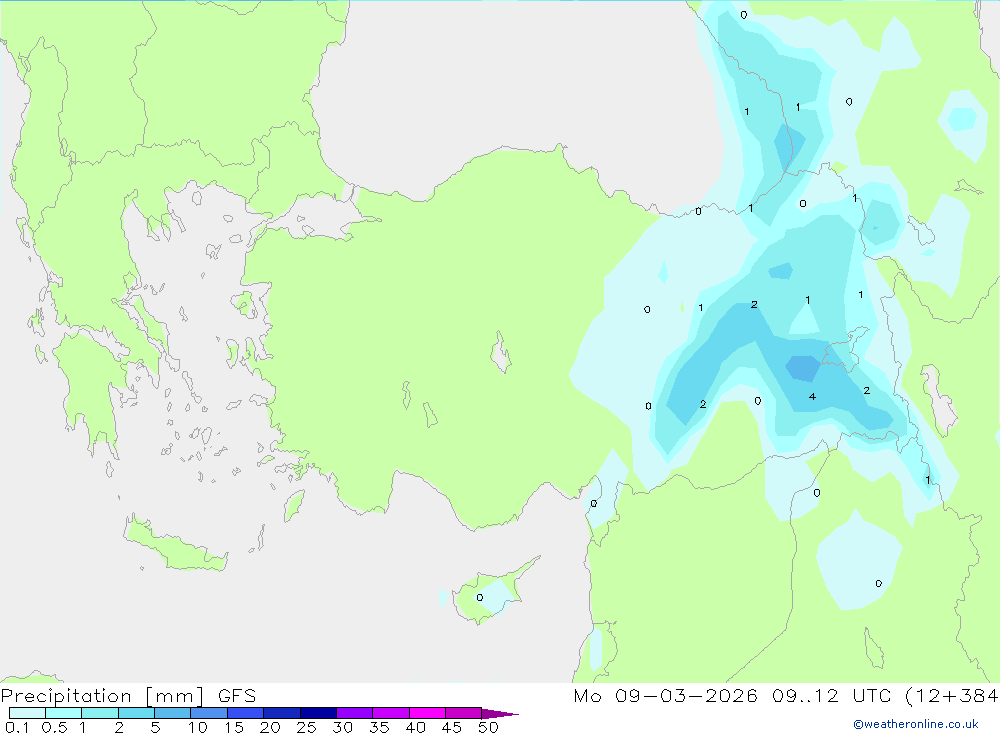Click the darkest blue precipitation patch above the '4'
Screen dimensions: 1000x733
[x=803, y=368]
